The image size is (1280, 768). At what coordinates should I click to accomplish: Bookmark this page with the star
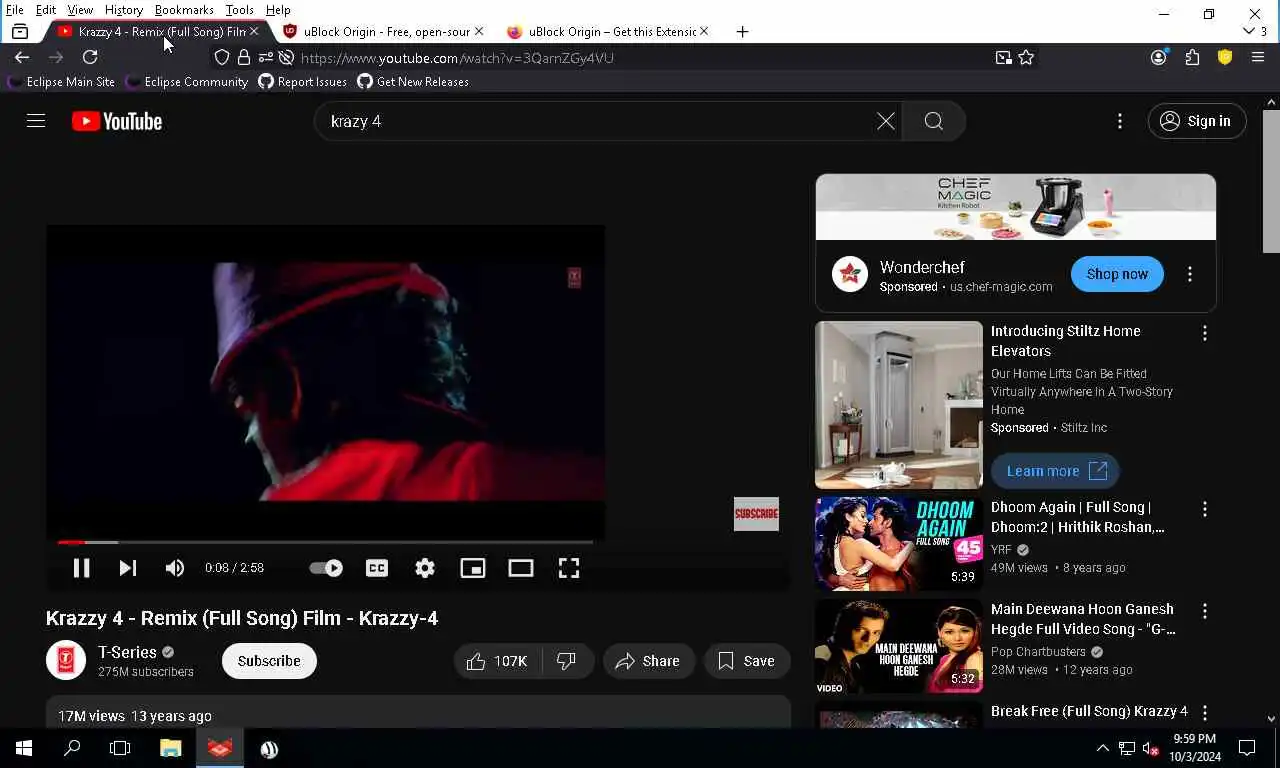1026,58
